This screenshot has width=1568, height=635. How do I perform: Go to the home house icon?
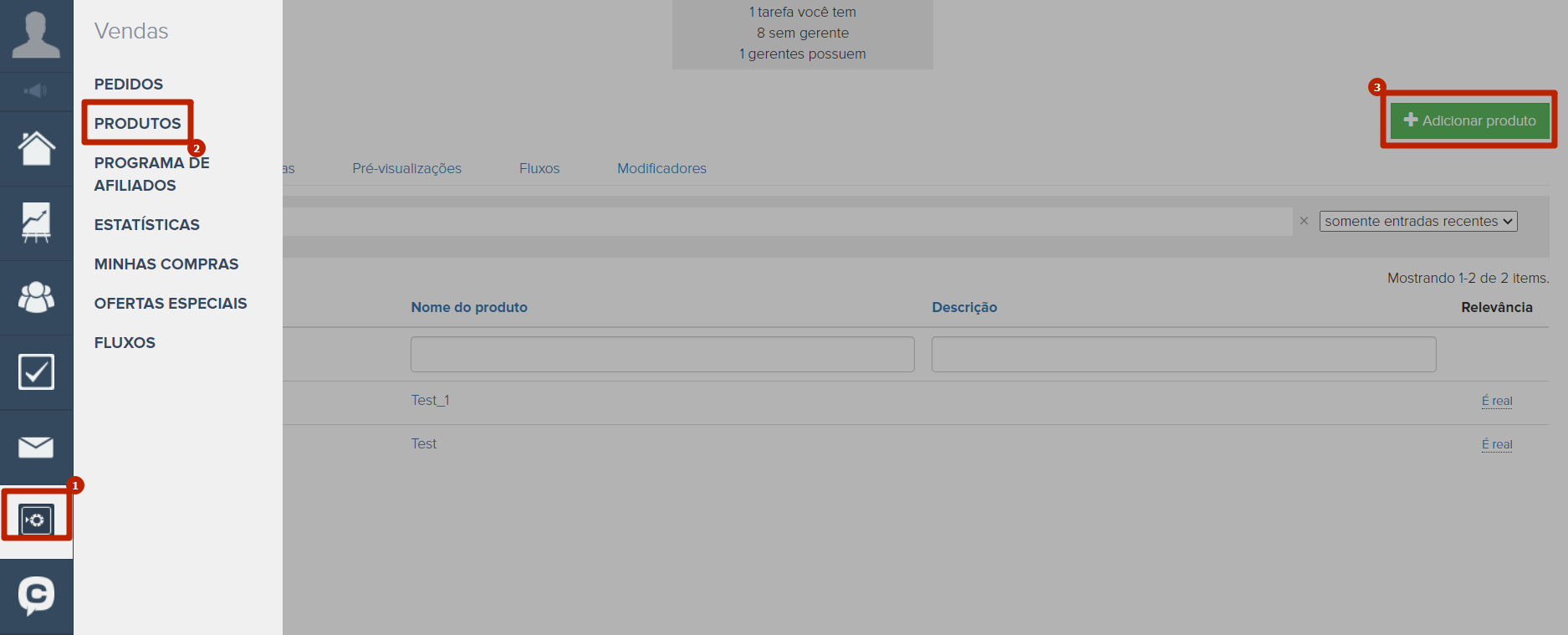coord(36,149)
